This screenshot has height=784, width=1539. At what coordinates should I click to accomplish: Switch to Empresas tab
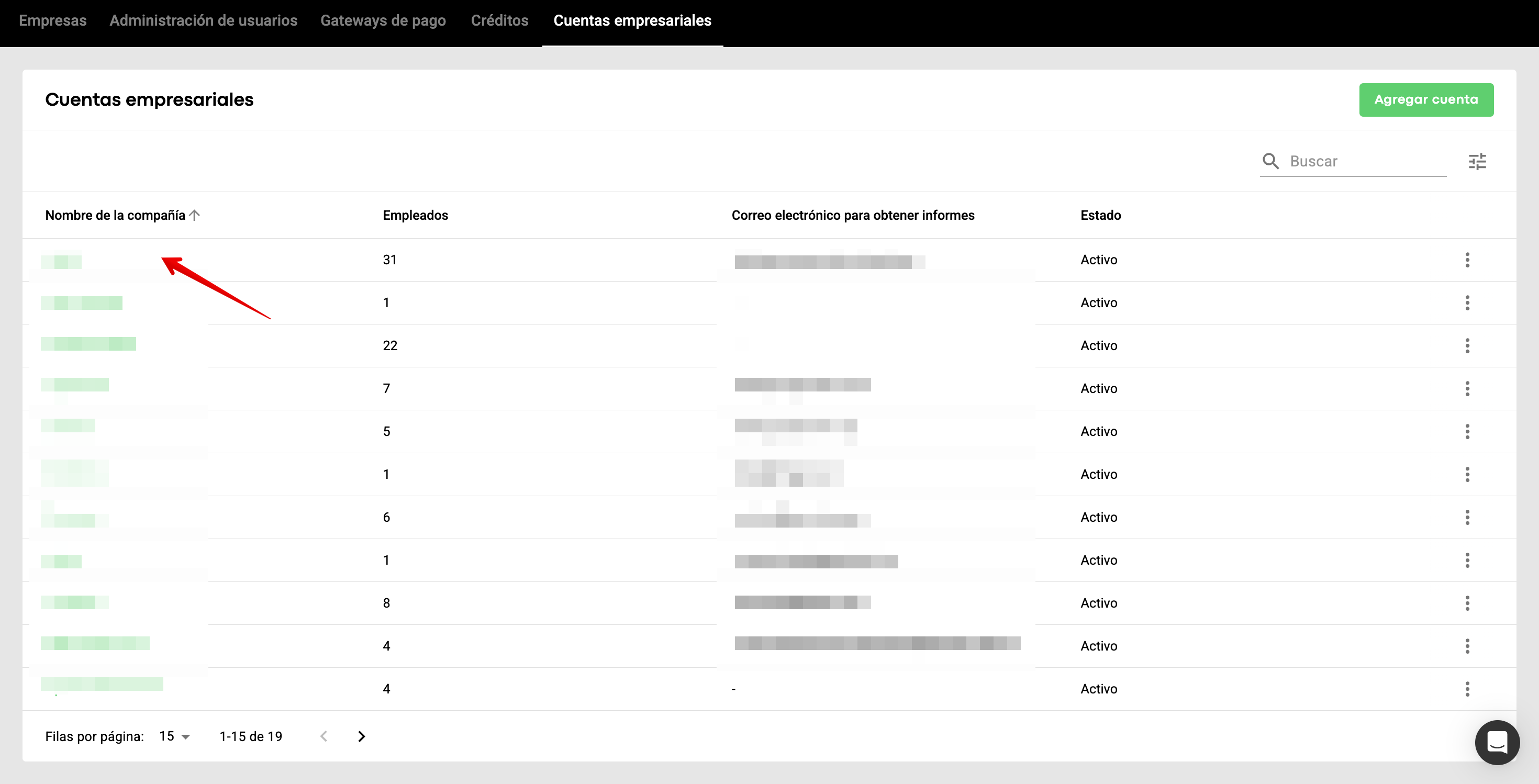click(x=52, y=20)
